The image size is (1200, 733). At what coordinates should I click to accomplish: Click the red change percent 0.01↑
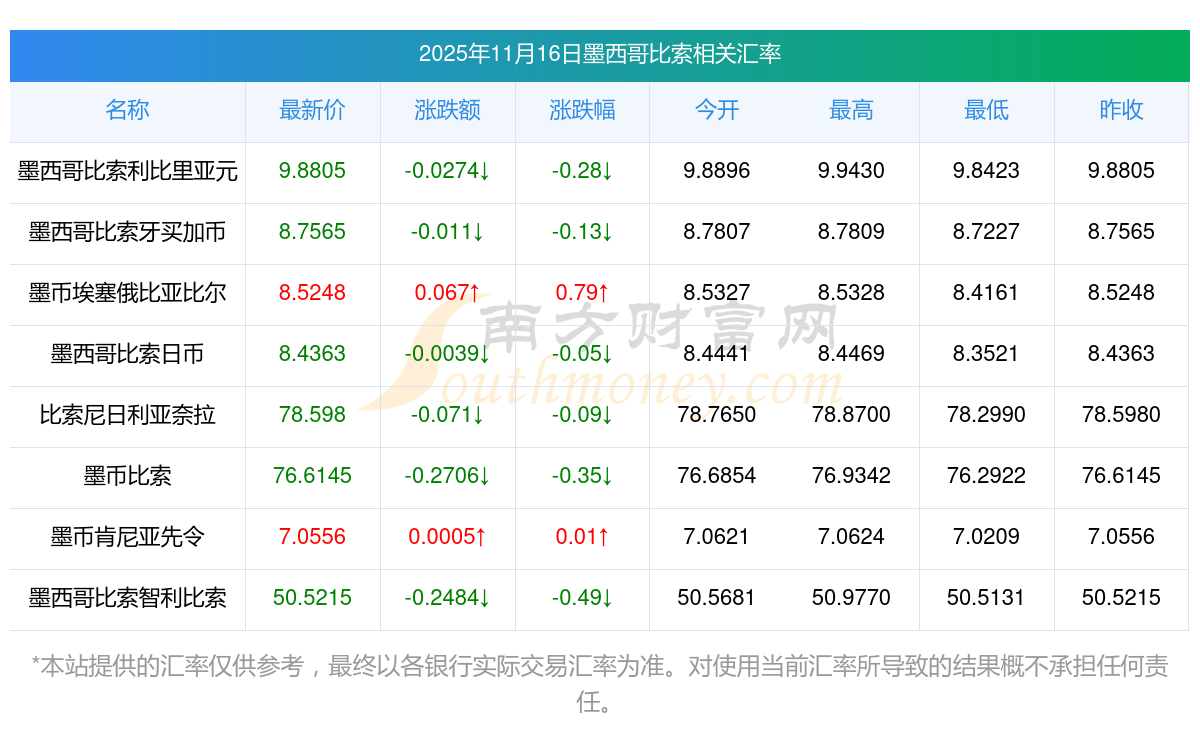[582, 537]
